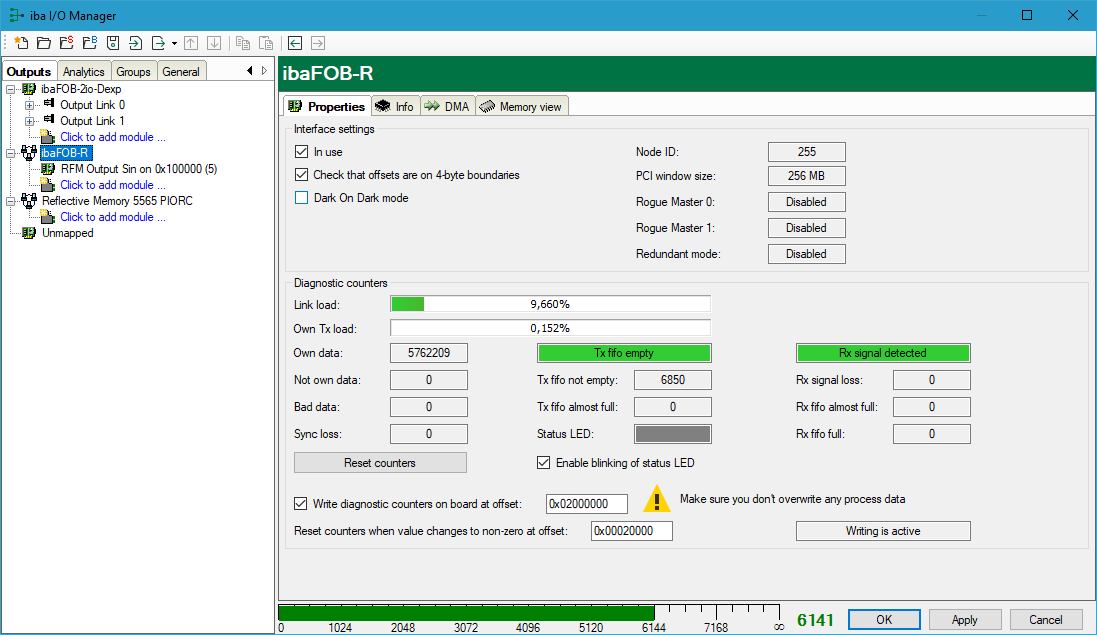Screen dimensions: 1097x635
Task: Click the Apply button
Action: tap(964, 620)
